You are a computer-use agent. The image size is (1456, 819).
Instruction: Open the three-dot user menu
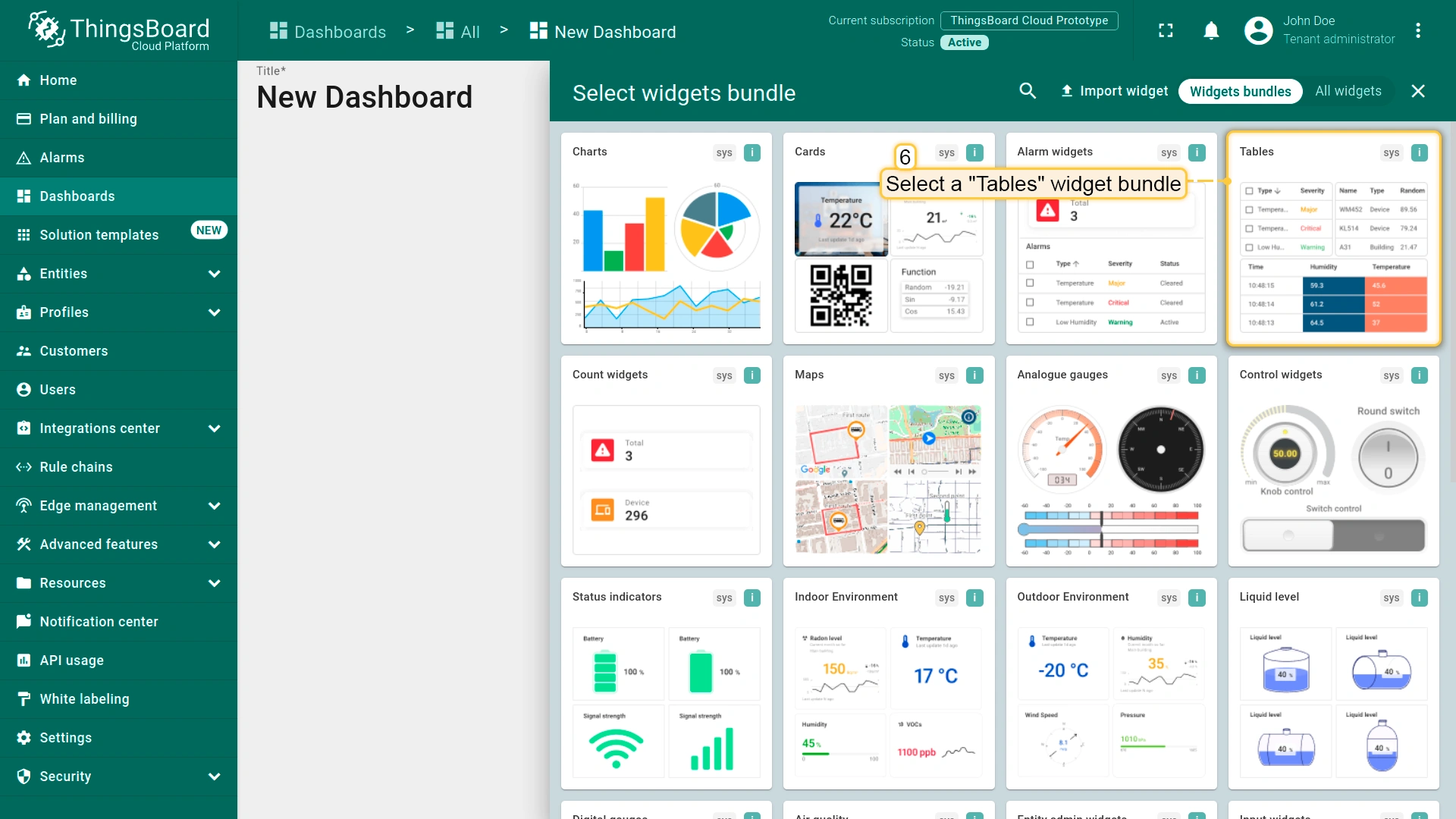click(1417, 30)
